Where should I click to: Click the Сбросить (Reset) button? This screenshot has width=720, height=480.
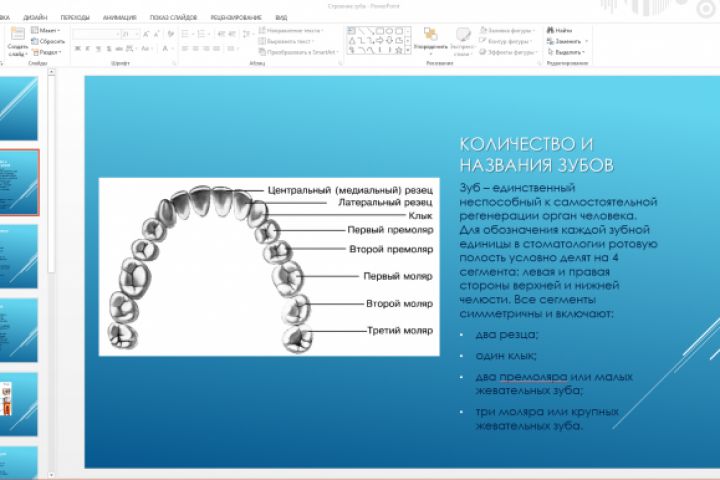48,41
